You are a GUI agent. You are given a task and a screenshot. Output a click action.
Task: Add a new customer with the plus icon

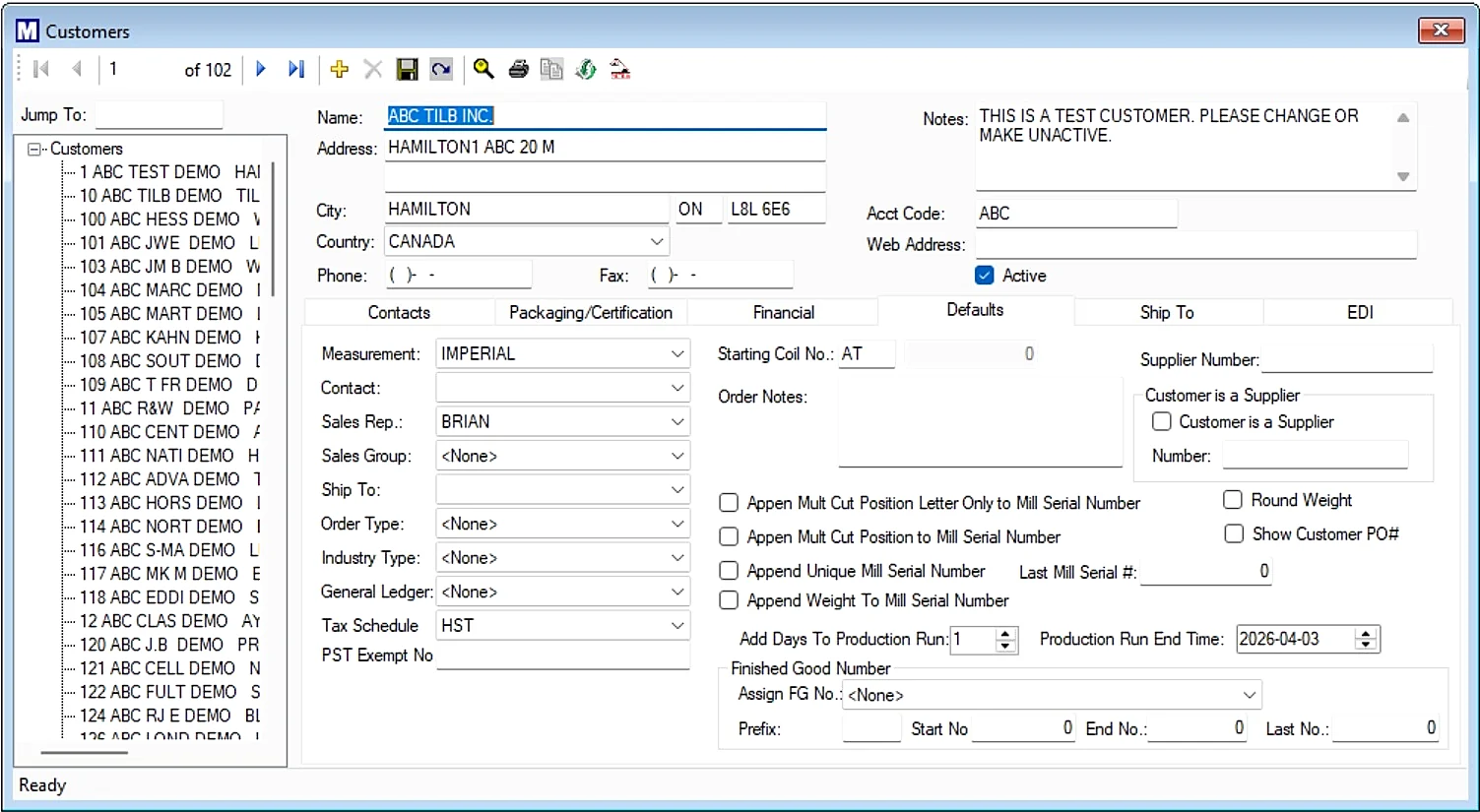(x=339, y=69)
